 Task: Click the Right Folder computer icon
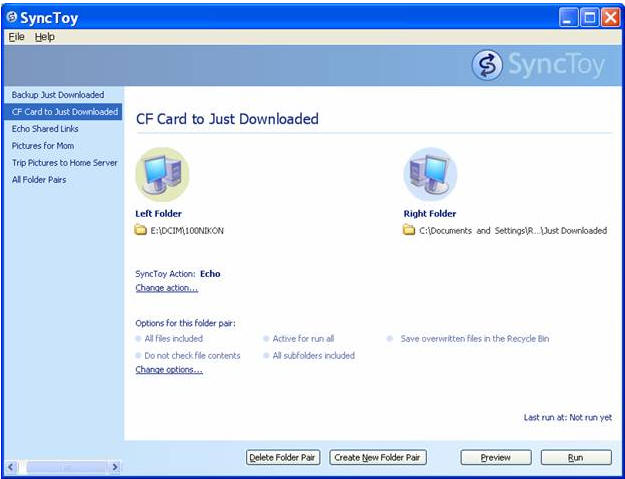[x=430, y=175]
